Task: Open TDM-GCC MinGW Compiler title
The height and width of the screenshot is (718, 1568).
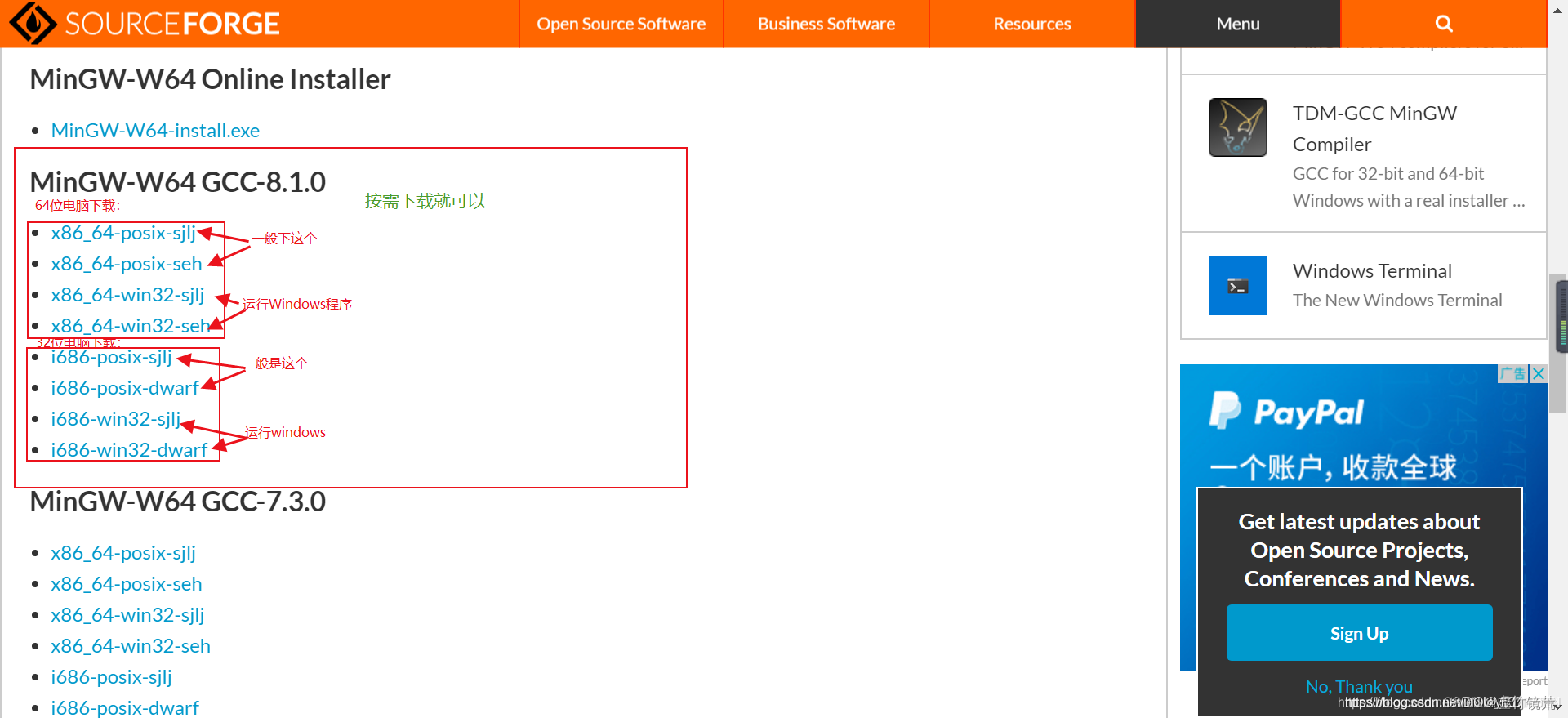Action: pyautogui.click(x=1374, y=129)
